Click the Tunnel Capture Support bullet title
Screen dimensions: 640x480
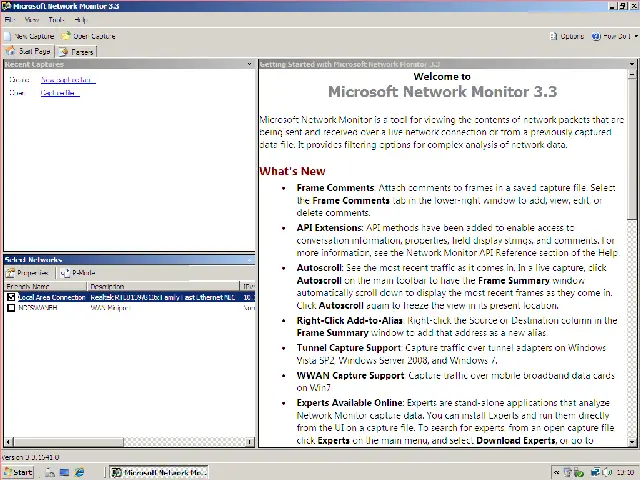[349, 348]
